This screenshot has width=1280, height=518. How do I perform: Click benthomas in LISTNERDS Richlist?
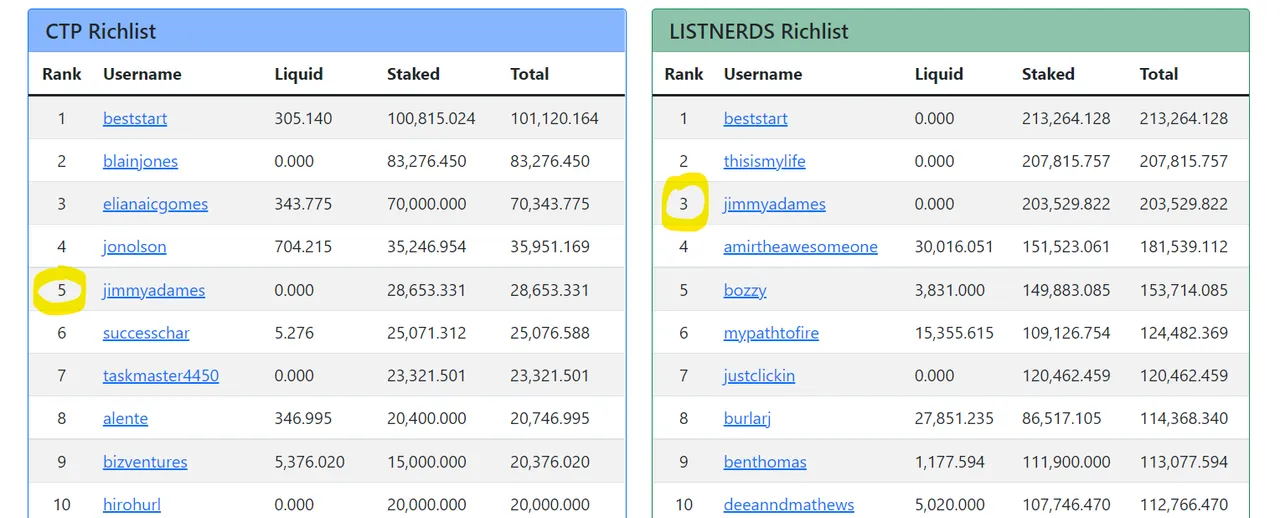pyautogui.click(x=765, y=462)
